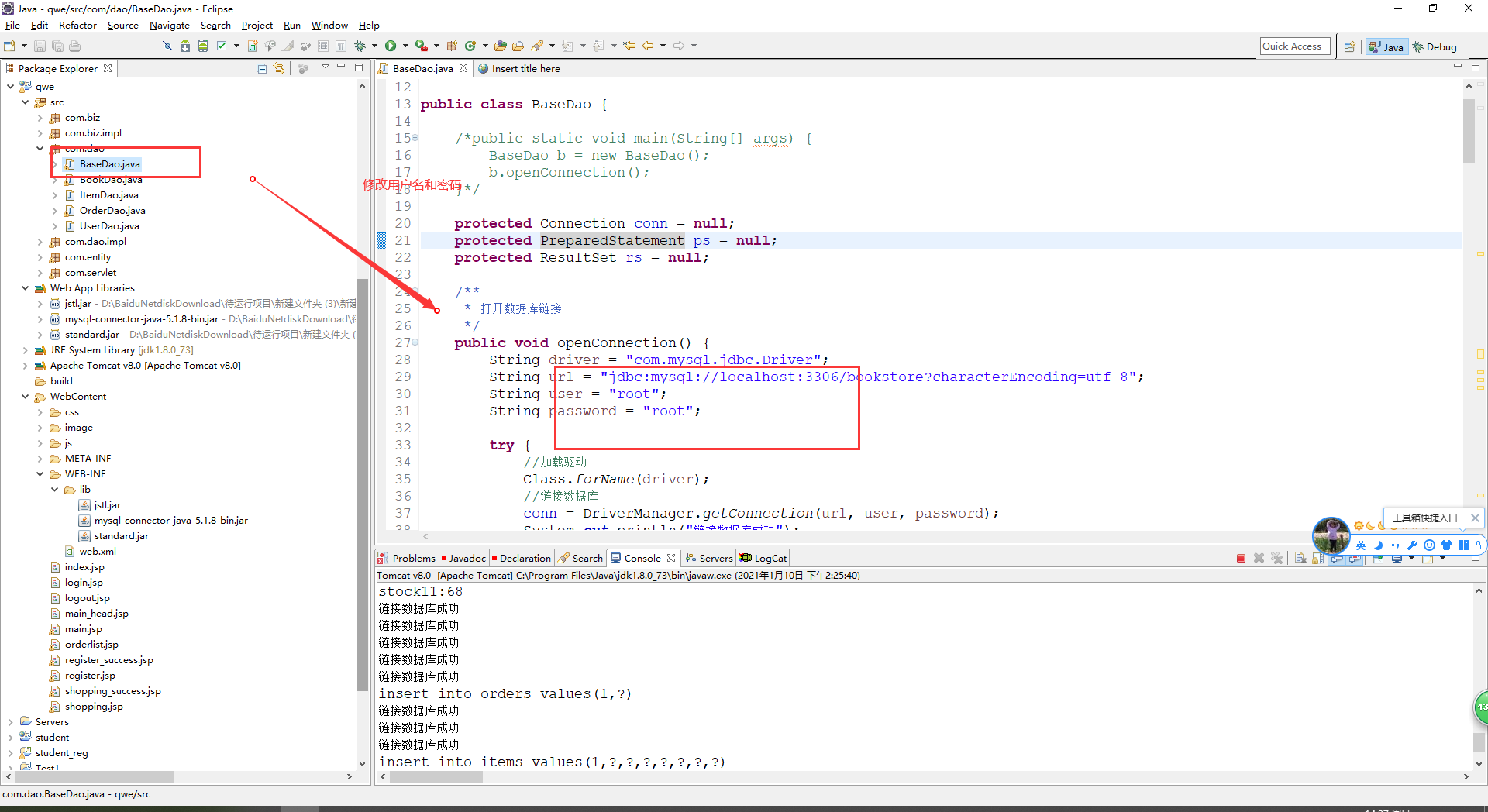Select the Java perspective button
The width and height of the screenshot is (1488, 812).
coord(1386,46)
